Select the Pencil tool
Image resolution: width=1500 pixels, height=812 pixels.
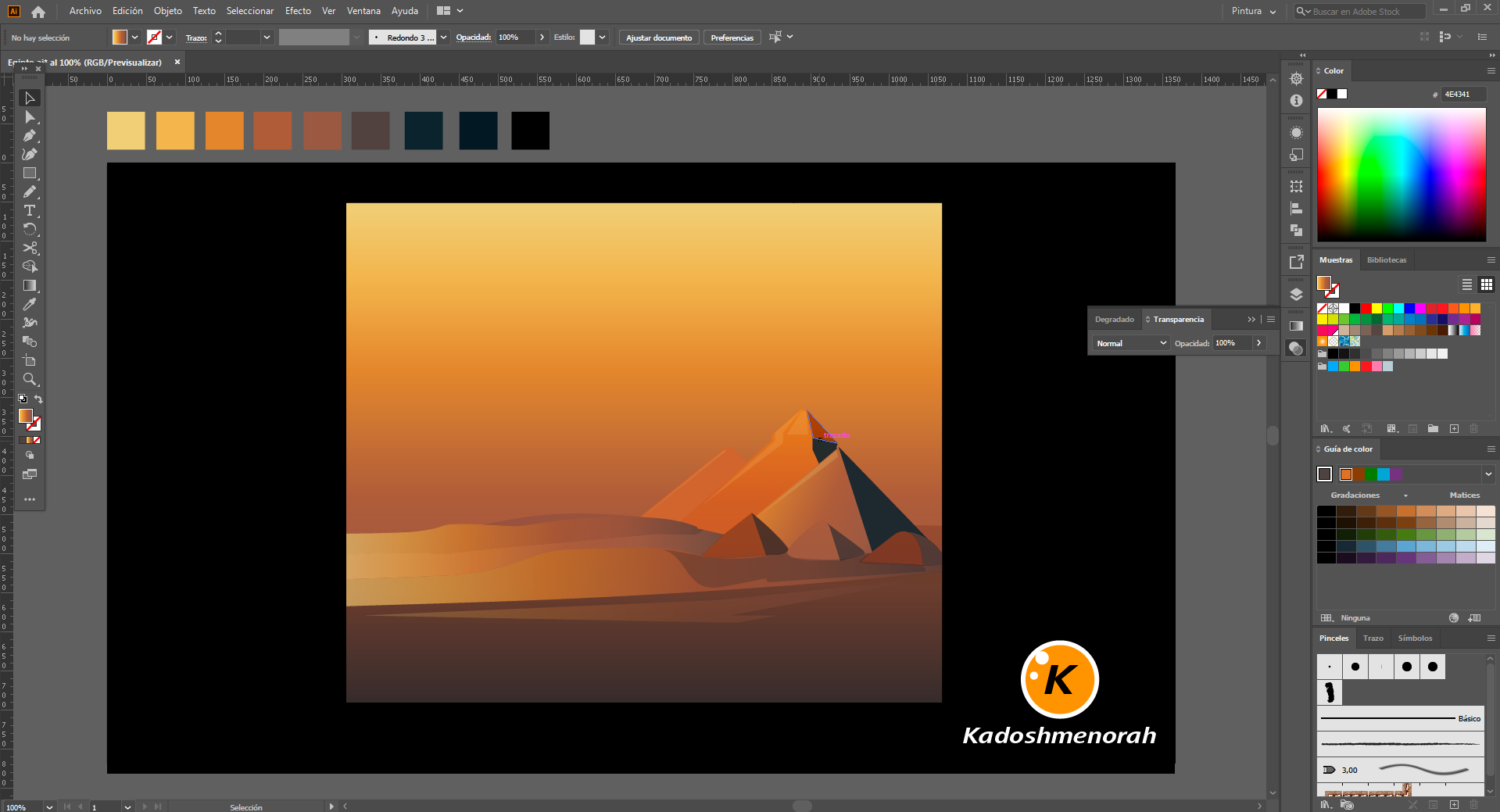tap(30, 192)
